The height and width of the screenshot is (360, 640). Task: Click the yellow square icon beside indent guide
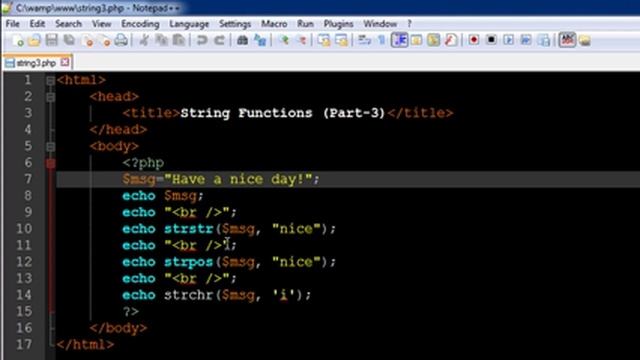pos(416,40)
